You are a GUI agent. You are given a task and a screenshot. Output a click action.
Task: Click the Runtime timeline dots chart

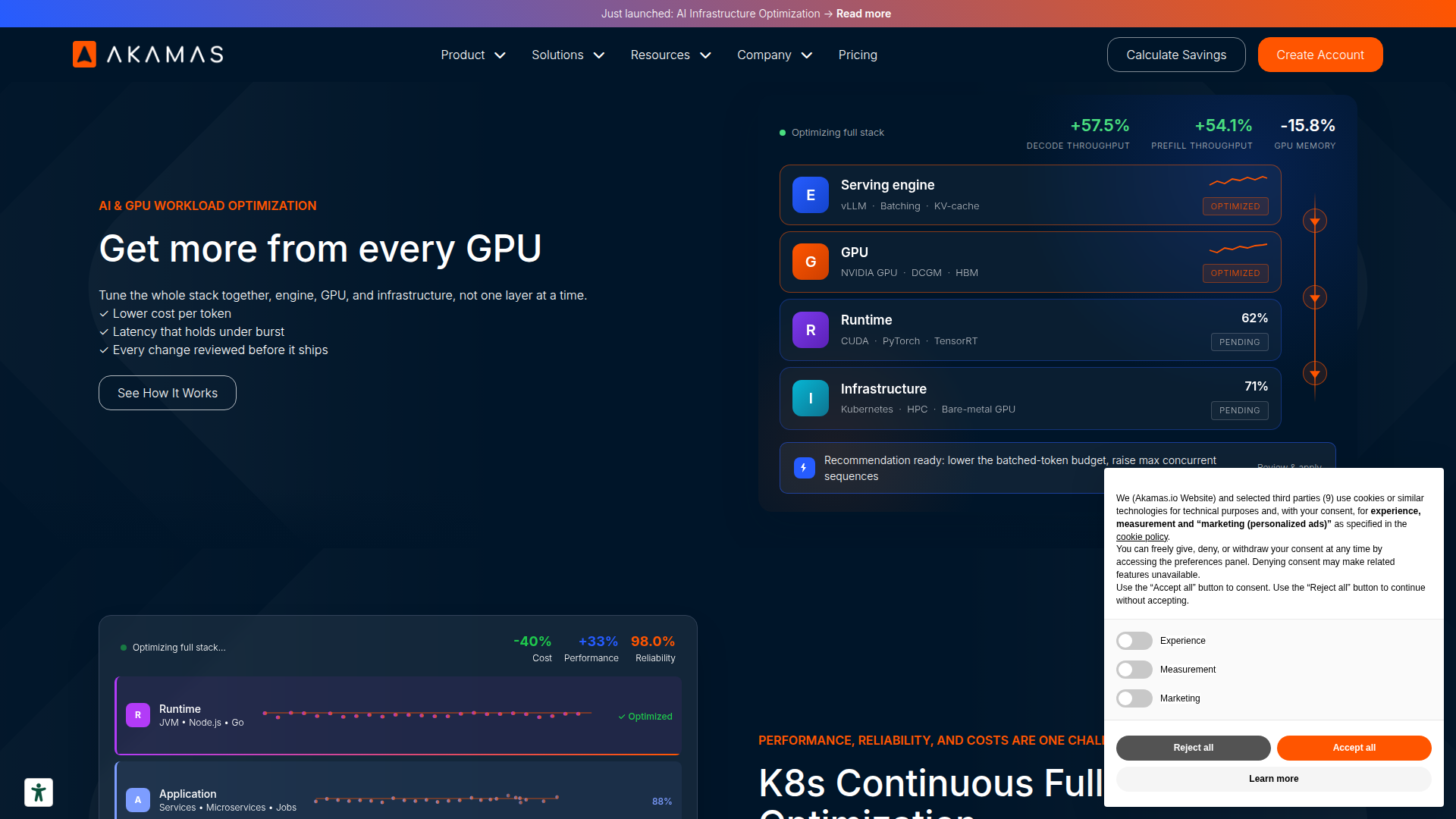[x=427, y=714]
